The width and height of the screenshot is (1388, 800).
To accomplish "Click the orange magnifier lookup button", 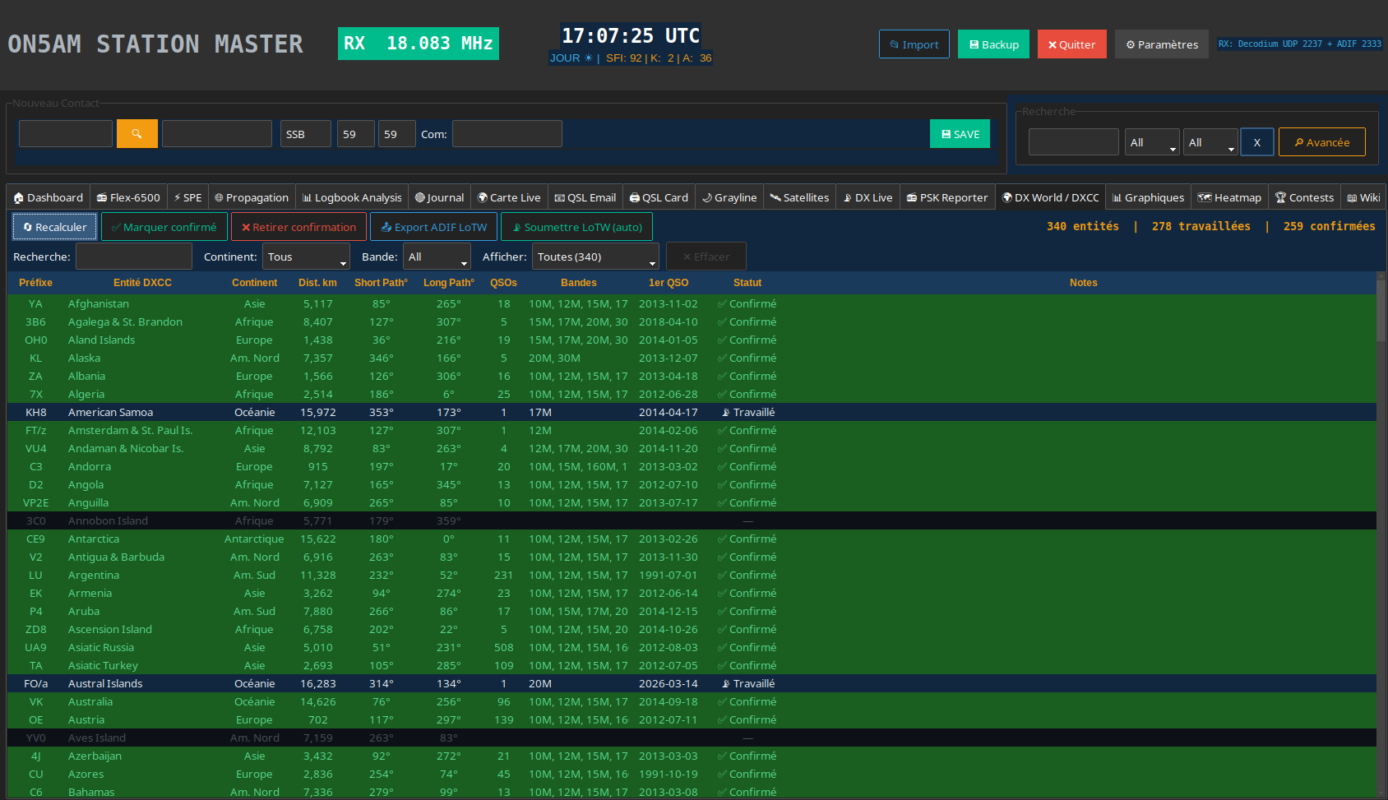I will pos(137,134).
